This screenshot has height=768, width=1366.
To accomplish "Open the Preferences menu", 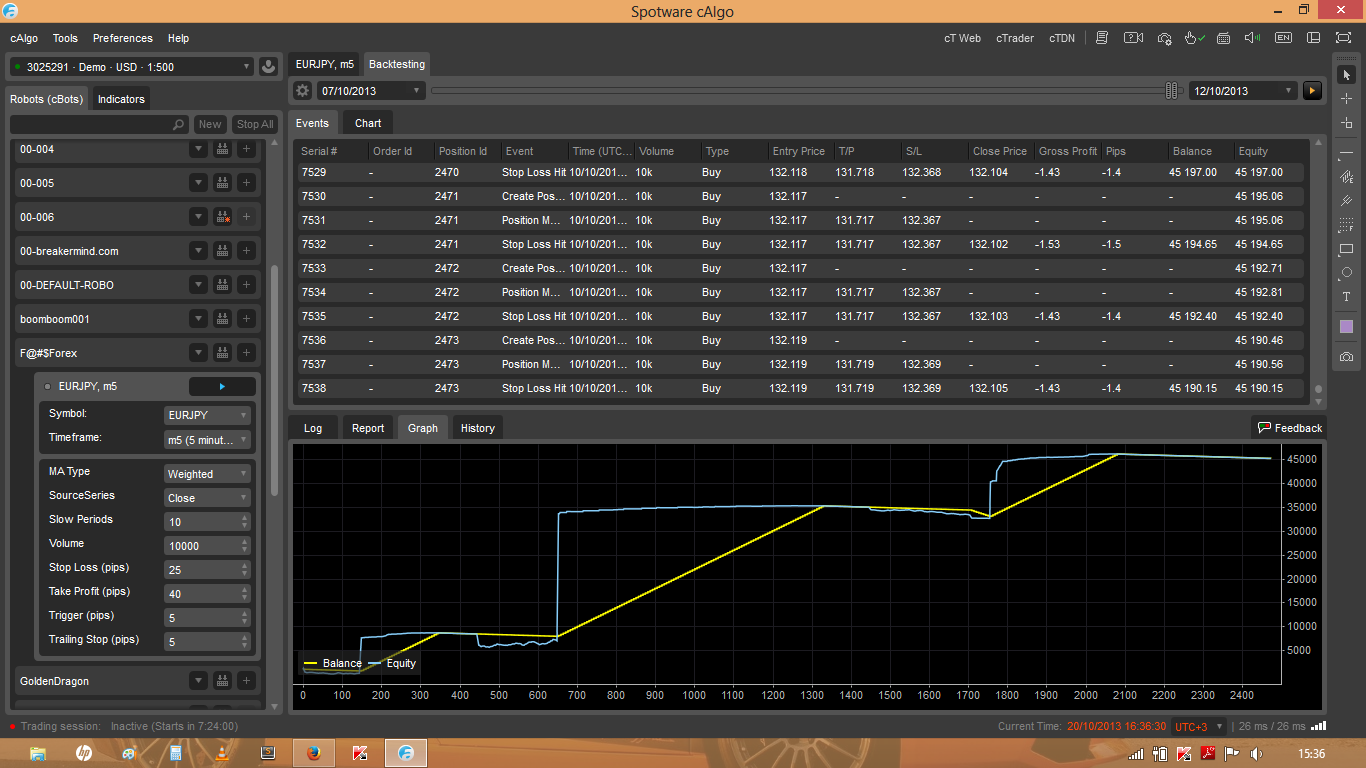I will pyautogui.click(x=123, y=38).
